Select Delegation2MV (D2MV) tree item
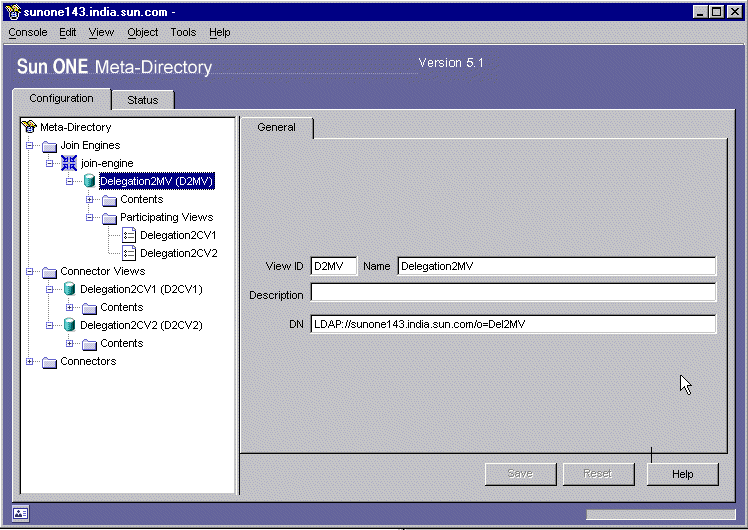This screenshot has width=748, height=530. (156, 181)
